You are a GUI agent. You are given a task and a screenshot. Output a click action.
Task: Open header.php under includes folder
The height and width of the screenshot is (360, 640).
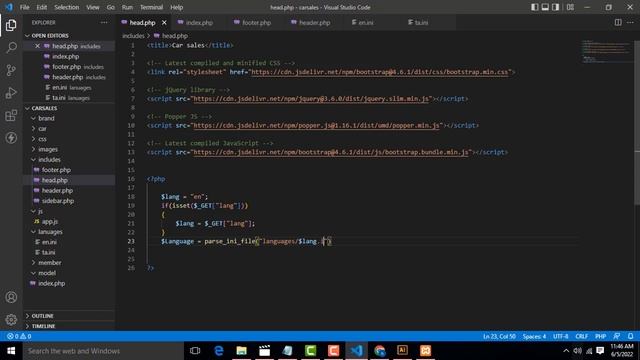tap(57, 191)
